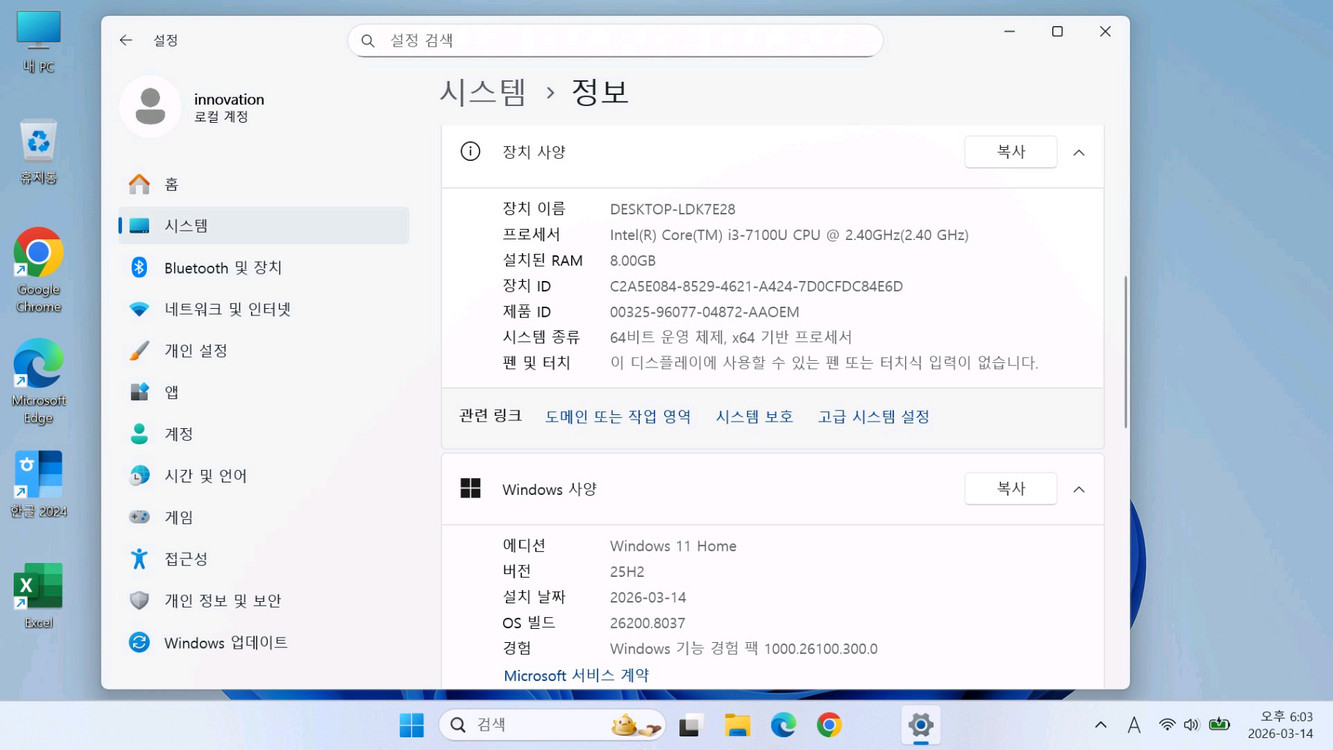
Task: Expand hidden icons in the system tray
Action: pyautogui.click(x=1100, y=724)
